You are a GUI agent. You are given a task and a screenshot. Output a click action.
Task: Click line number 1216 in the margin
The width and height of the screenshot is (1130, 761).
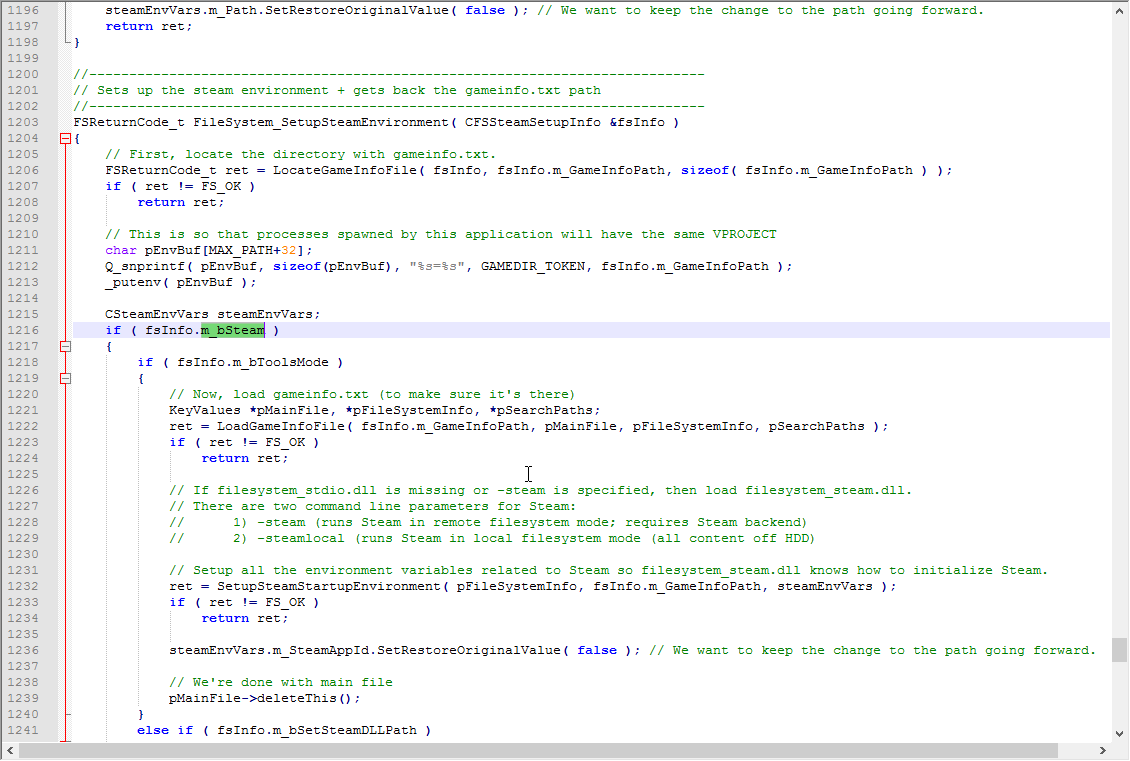23,331
